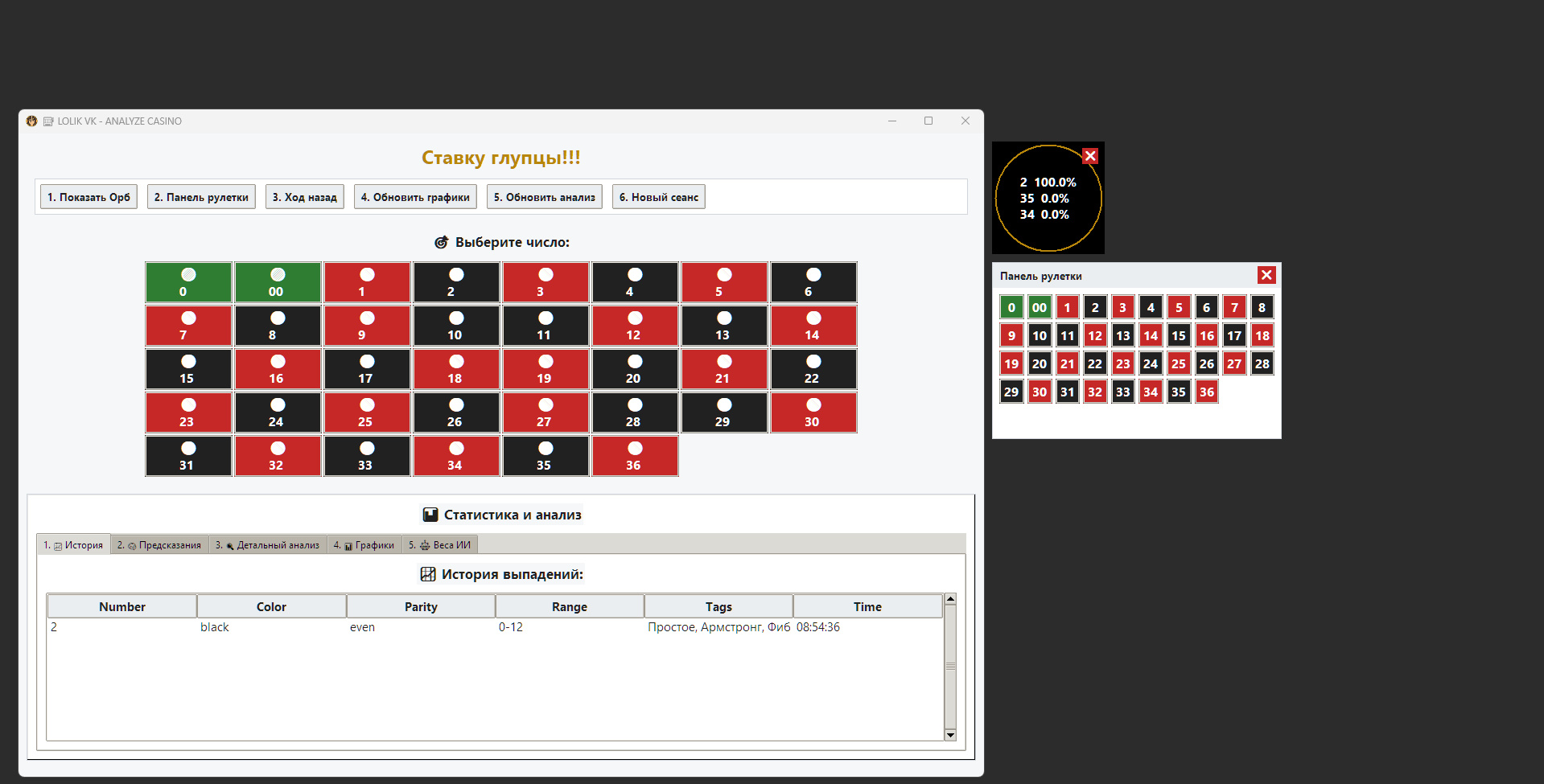Click black 28 in the Панель рулетки window
The image size is (1544, 784).
(x=1262, y=363)
